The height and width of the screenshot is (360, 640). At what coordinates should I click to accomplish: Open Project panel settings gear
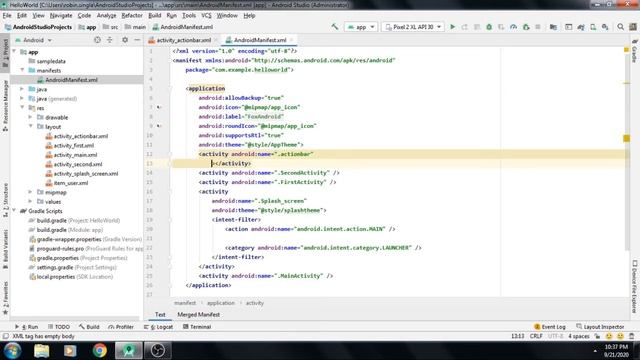tap(125, 40)
